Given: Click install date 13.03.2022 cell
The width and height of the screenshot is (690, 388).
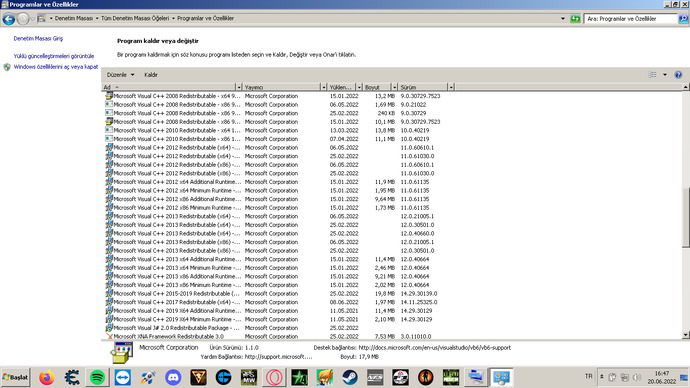Looking at the screenshot, I should pos(344,131).
